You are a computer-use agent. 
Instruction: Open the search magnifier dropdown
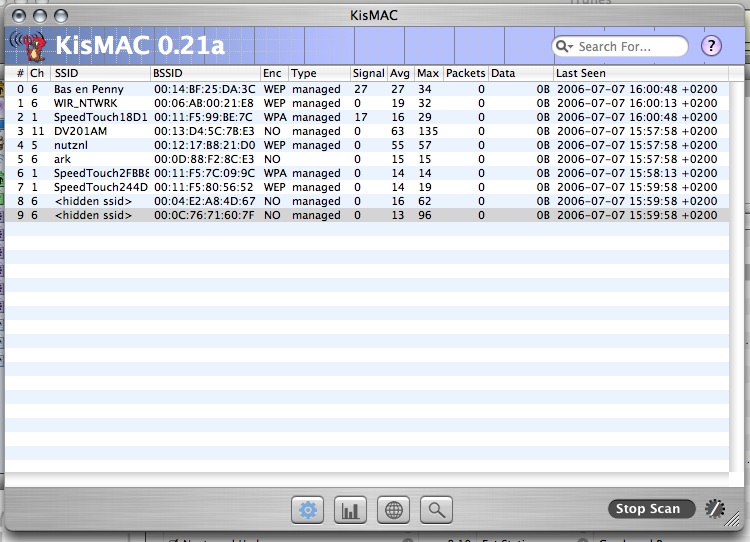564,46
